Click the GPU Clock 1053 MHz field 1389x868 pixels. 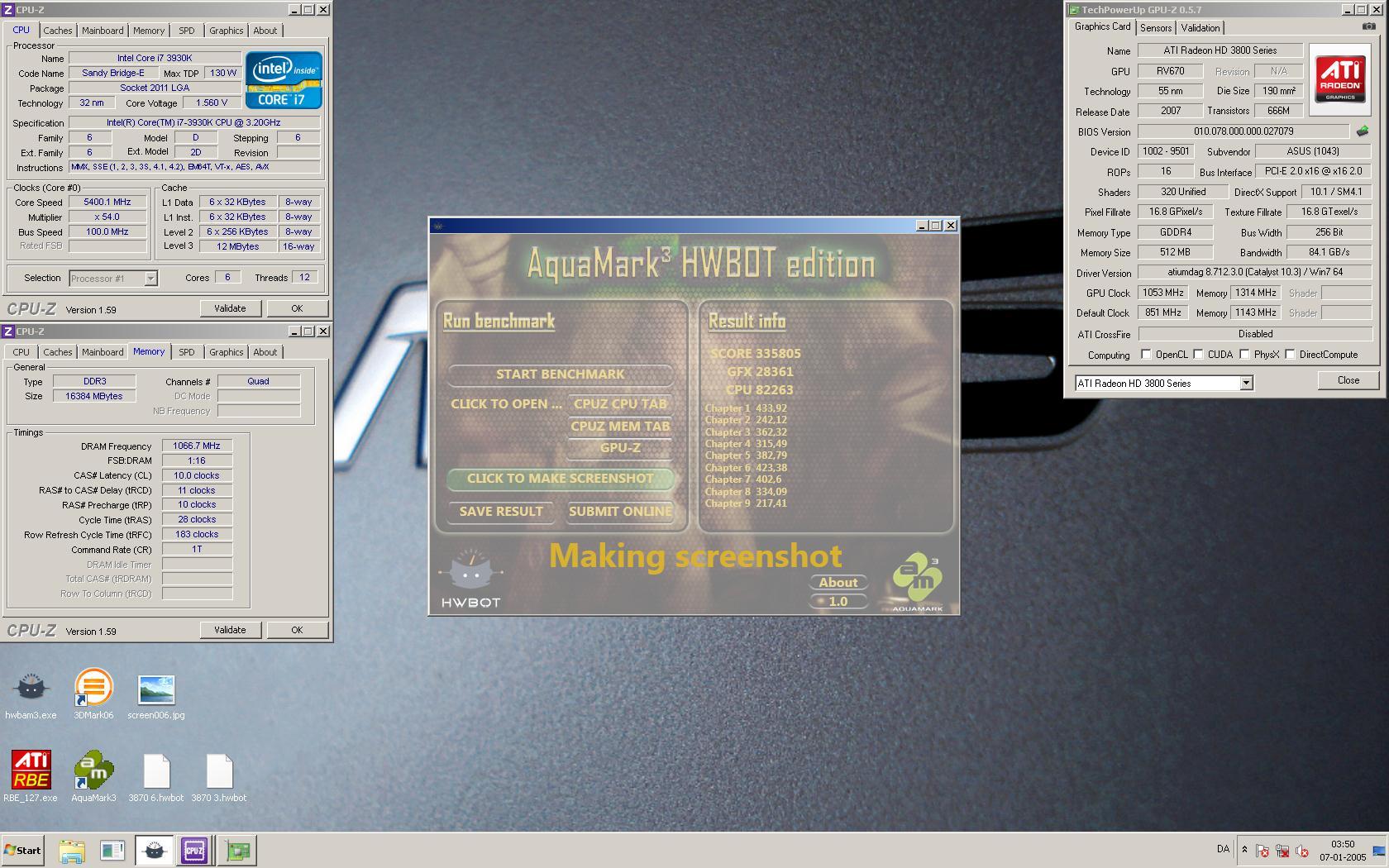pyautogui.click(x=1163, y=293)
